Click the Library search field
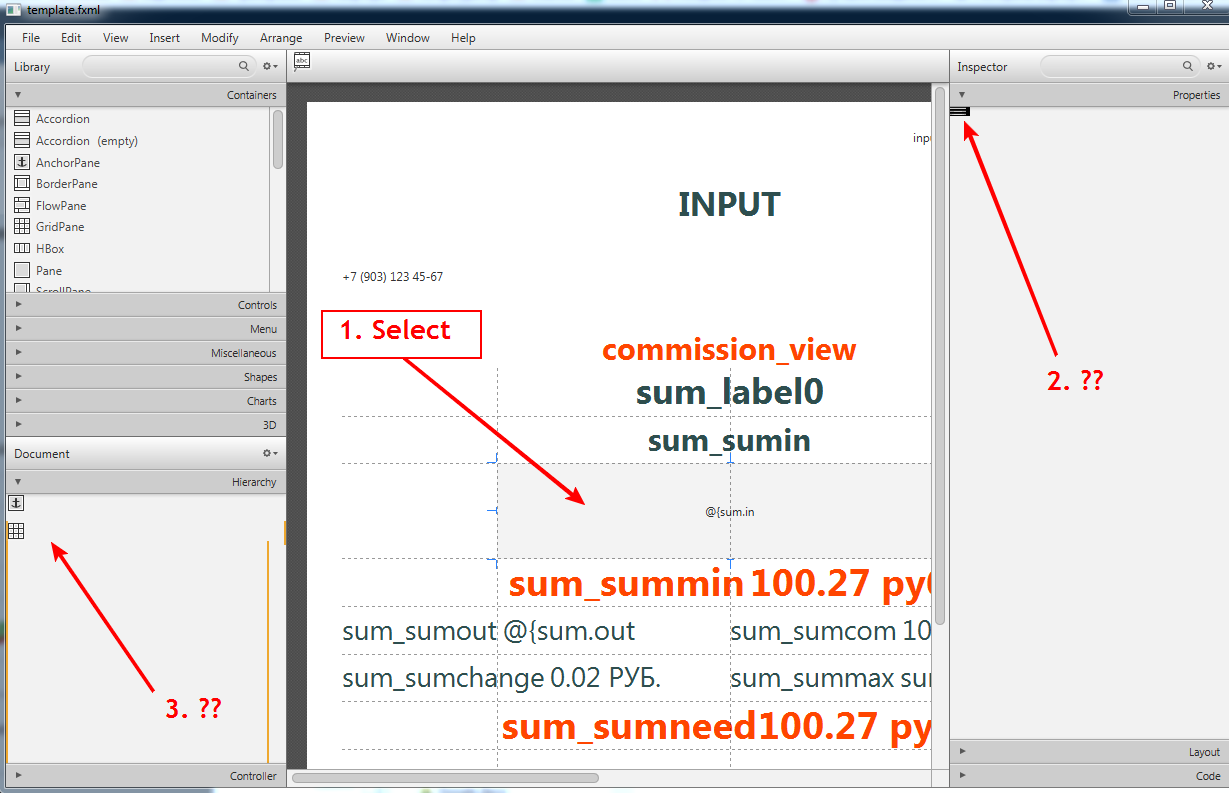Image resolution: width=1229 pixels, height=793 pixels. 160,67
